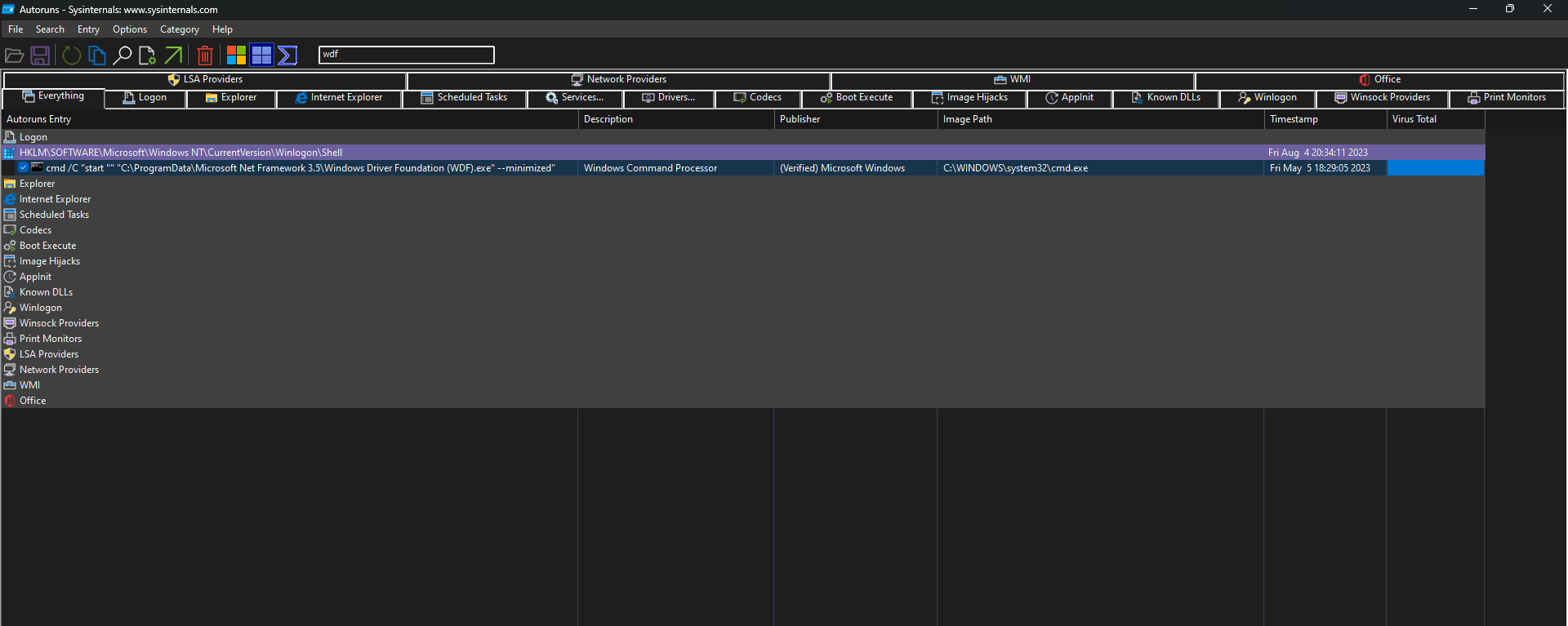Select the AppInit group row in list
Image resolution: width=1568 pixels, height=626 pixels.
[743, 277]
